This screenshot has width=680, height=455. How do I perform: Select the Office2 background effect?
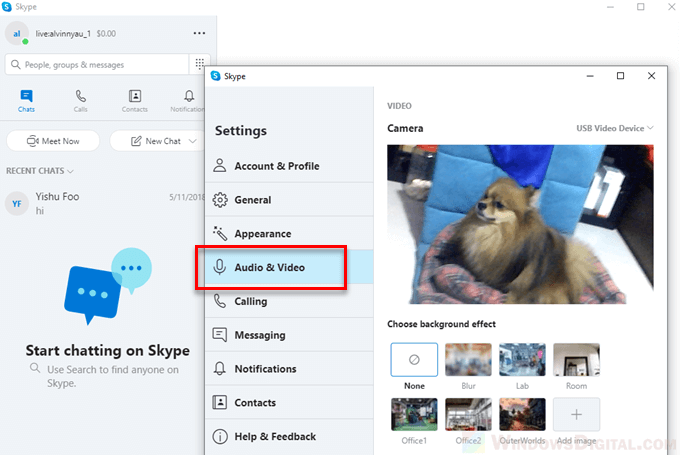coord(468,415)
